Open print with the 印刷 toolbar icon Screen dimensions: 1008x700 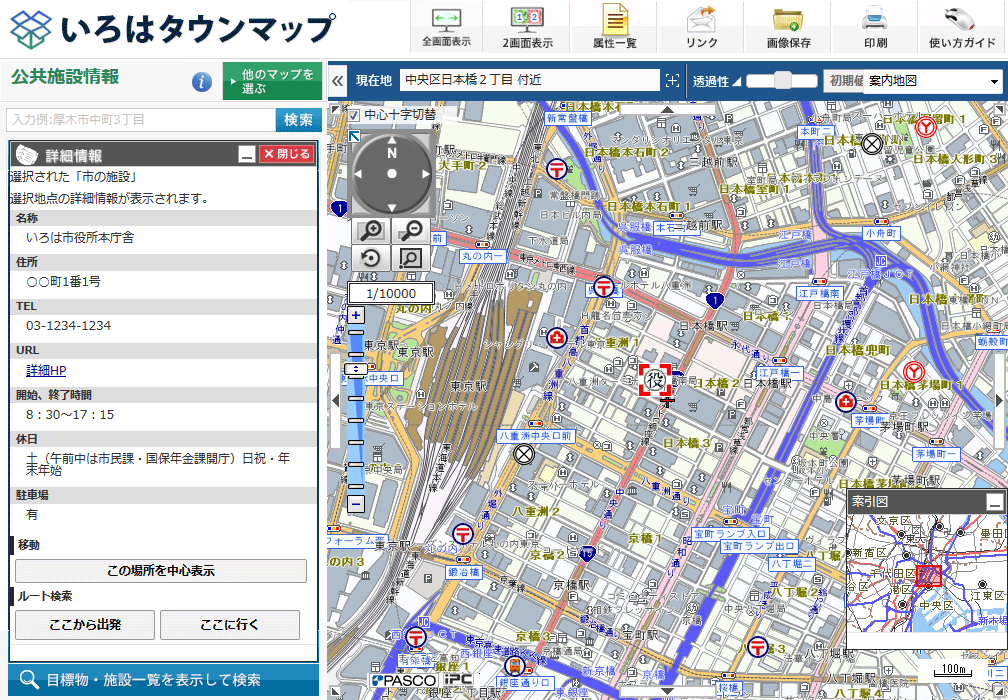[875, 24]
